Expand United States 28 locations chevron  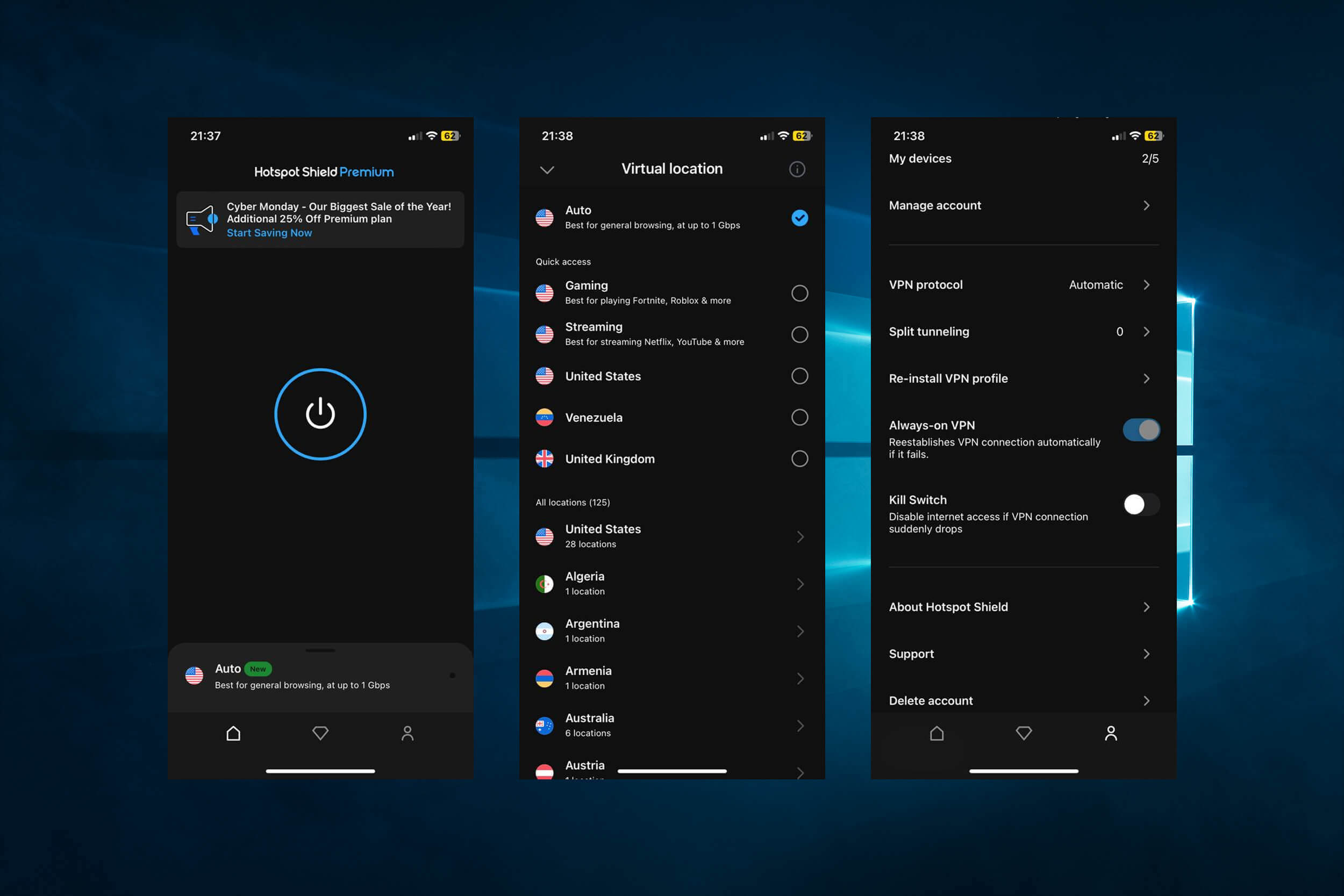[x=800, y=536]
